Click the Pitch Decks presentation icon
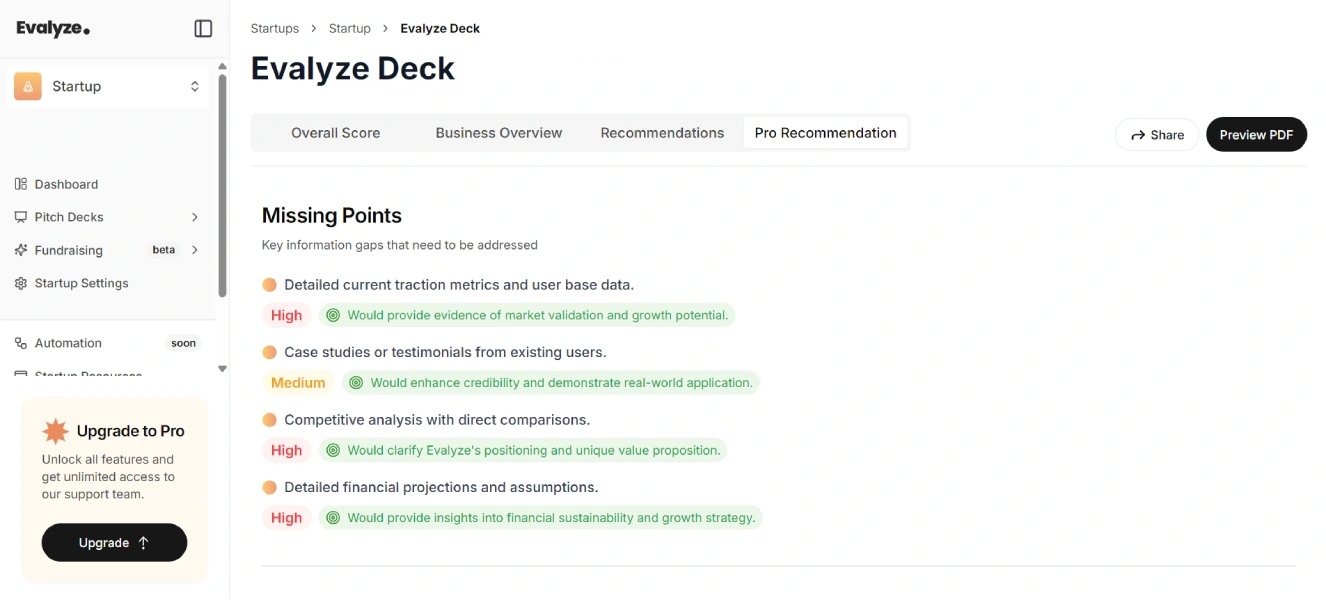1326x600 pixels. coord(21,217)
